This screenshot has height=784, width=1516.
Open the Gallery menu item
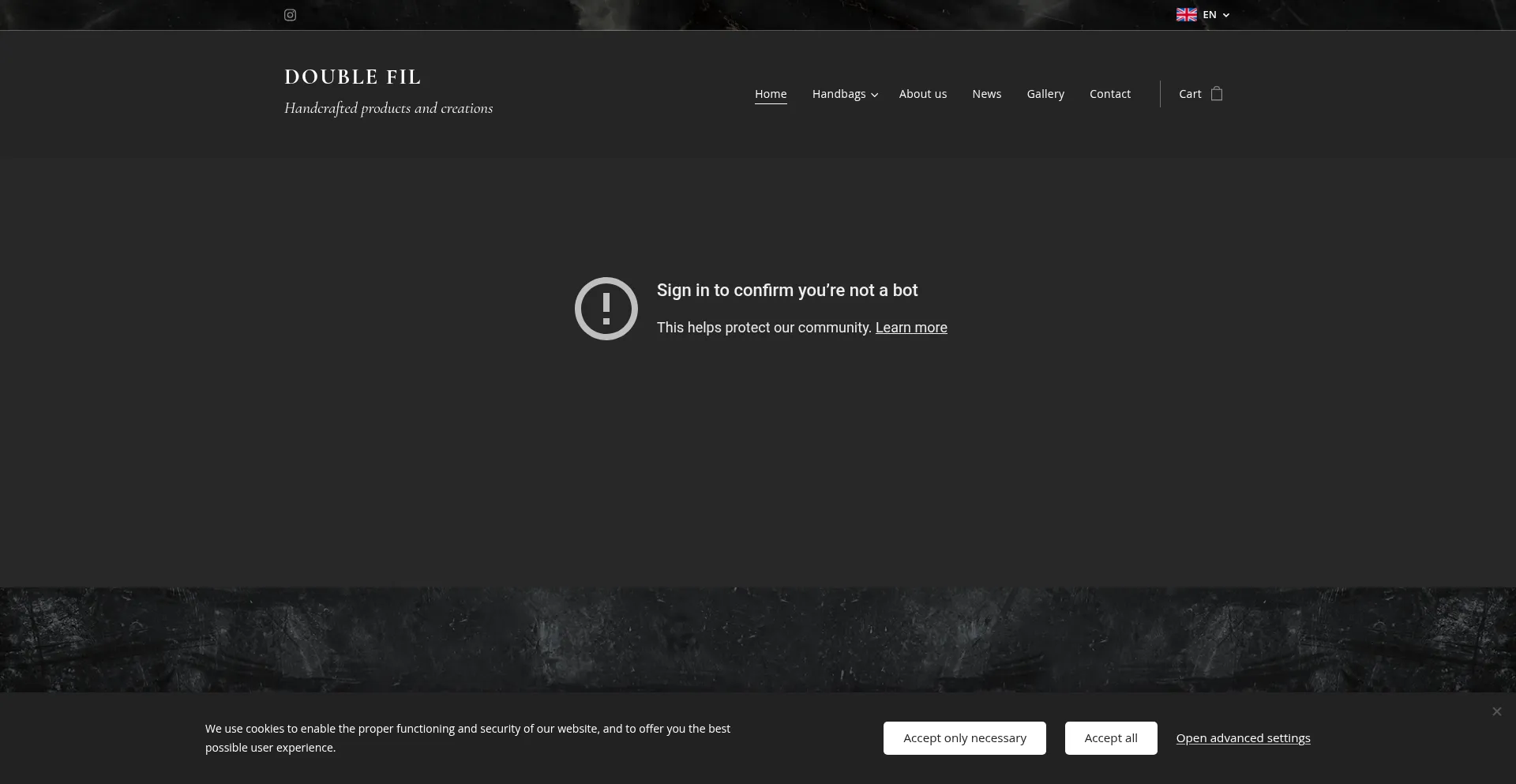(1045, 94)
